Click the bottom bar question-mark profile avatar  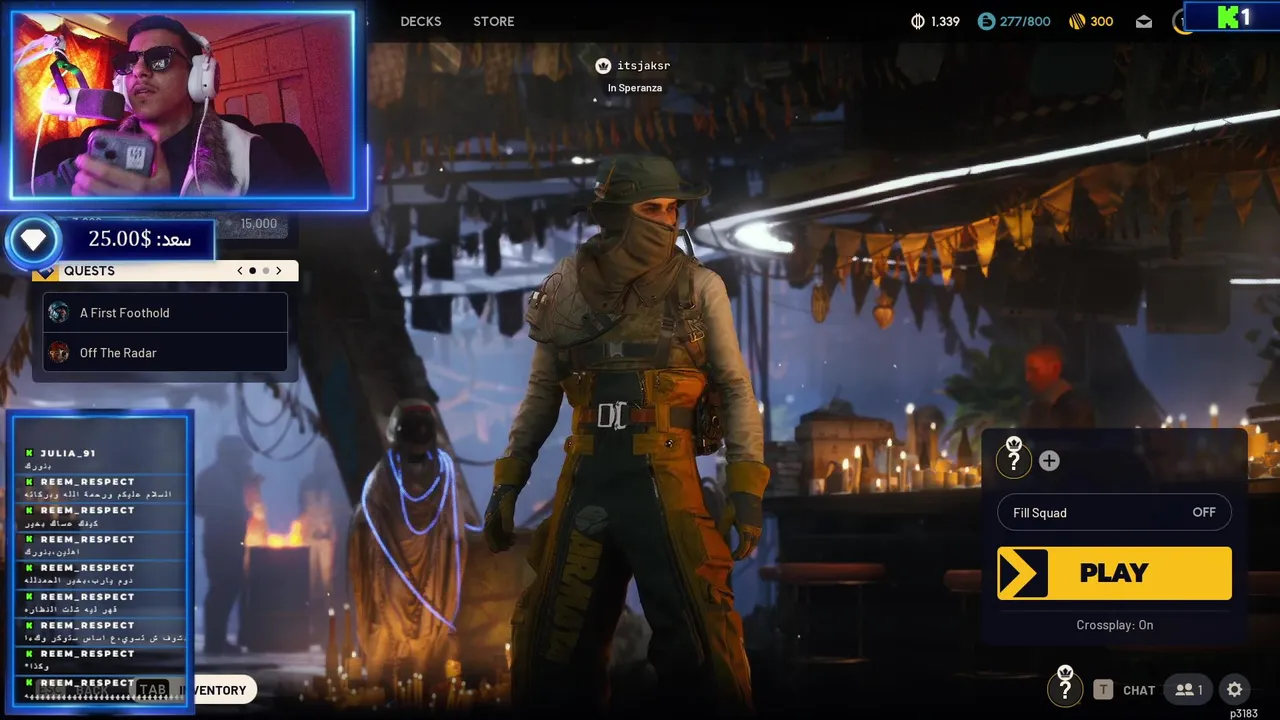point(1065,688)
